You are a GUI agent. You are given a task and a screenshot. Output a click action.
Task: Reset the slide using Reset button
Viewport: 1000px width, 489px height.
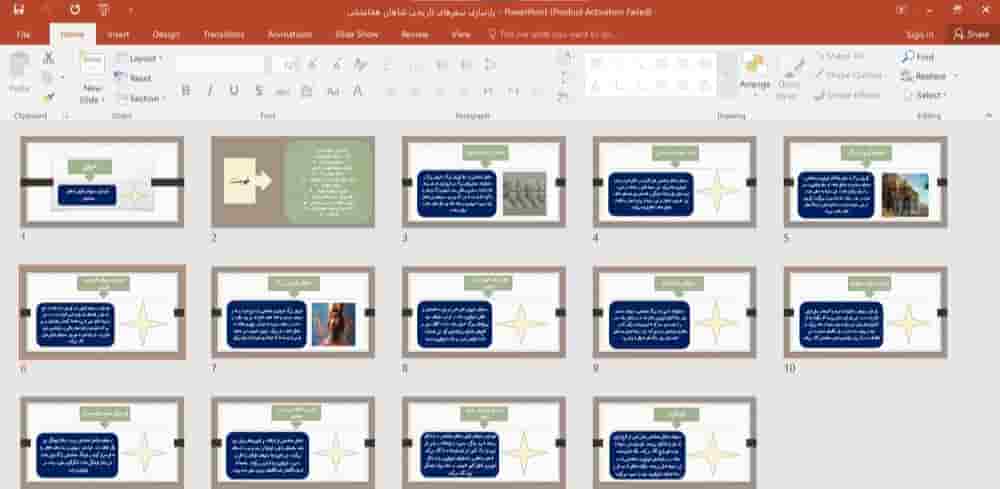point(139,78)
